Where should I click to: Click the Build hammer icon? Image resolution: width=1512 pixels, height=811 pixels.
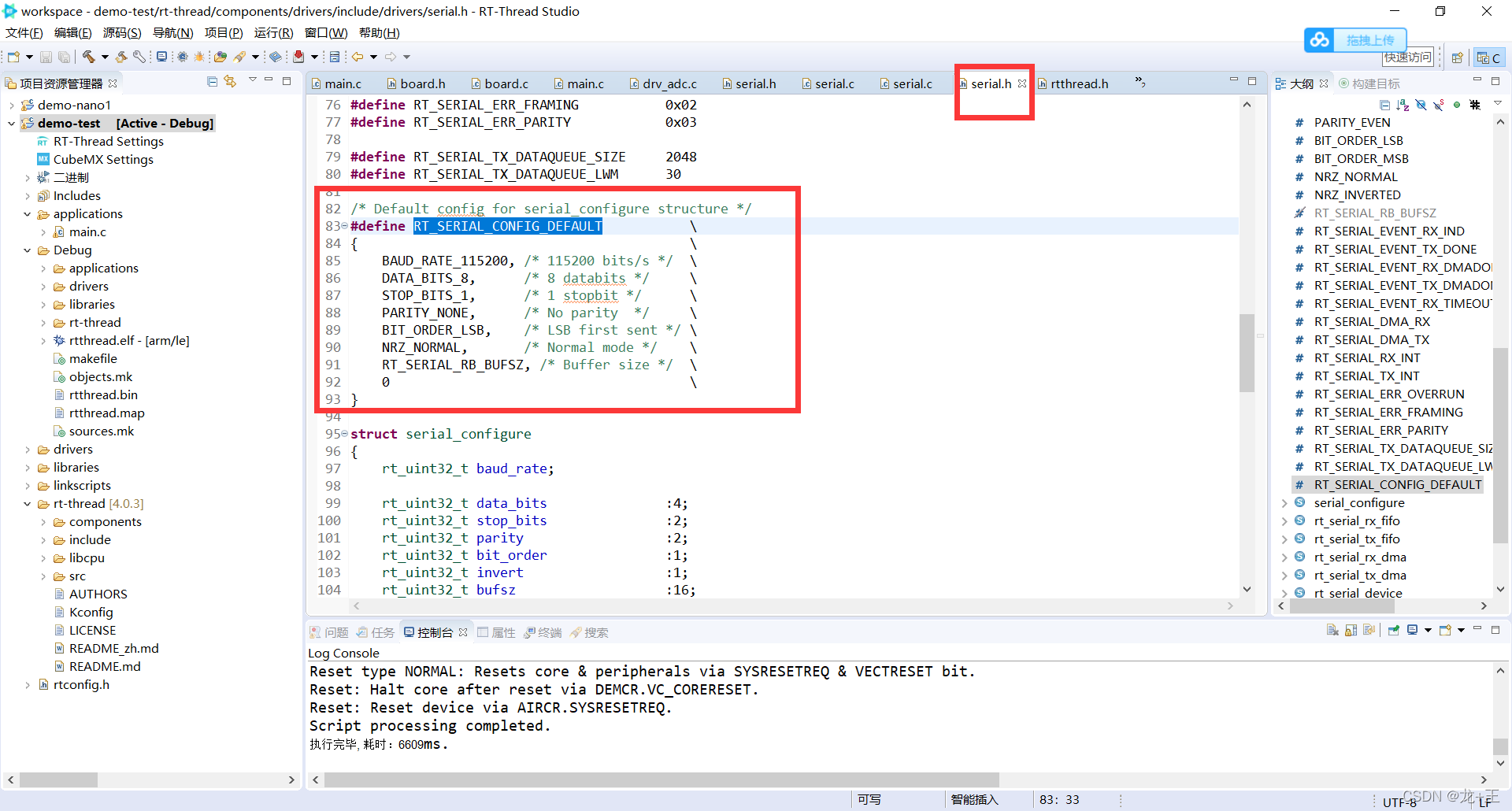pos(88,57)
